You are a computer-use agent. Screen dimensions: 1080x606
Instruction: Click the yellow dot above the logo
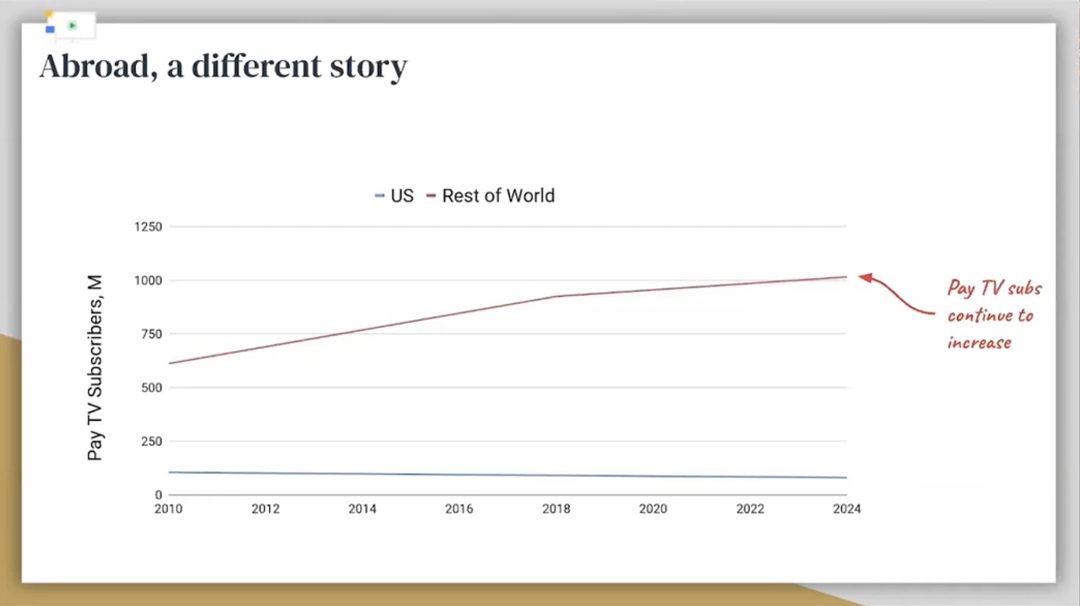coord(49,15)
